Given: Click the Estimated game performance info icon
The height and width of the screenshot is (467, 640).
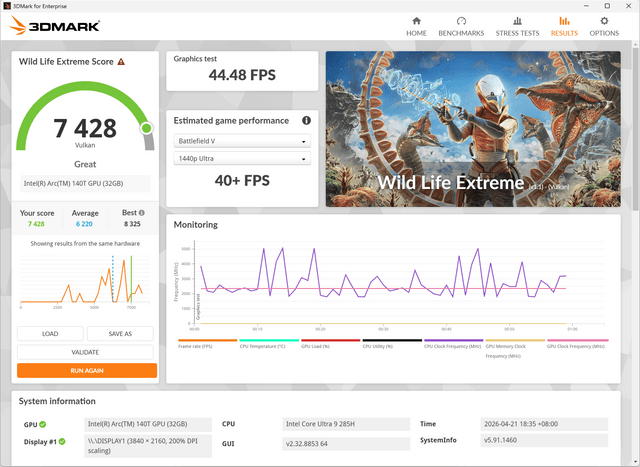Looking at the screenshot, I should 306,120.
